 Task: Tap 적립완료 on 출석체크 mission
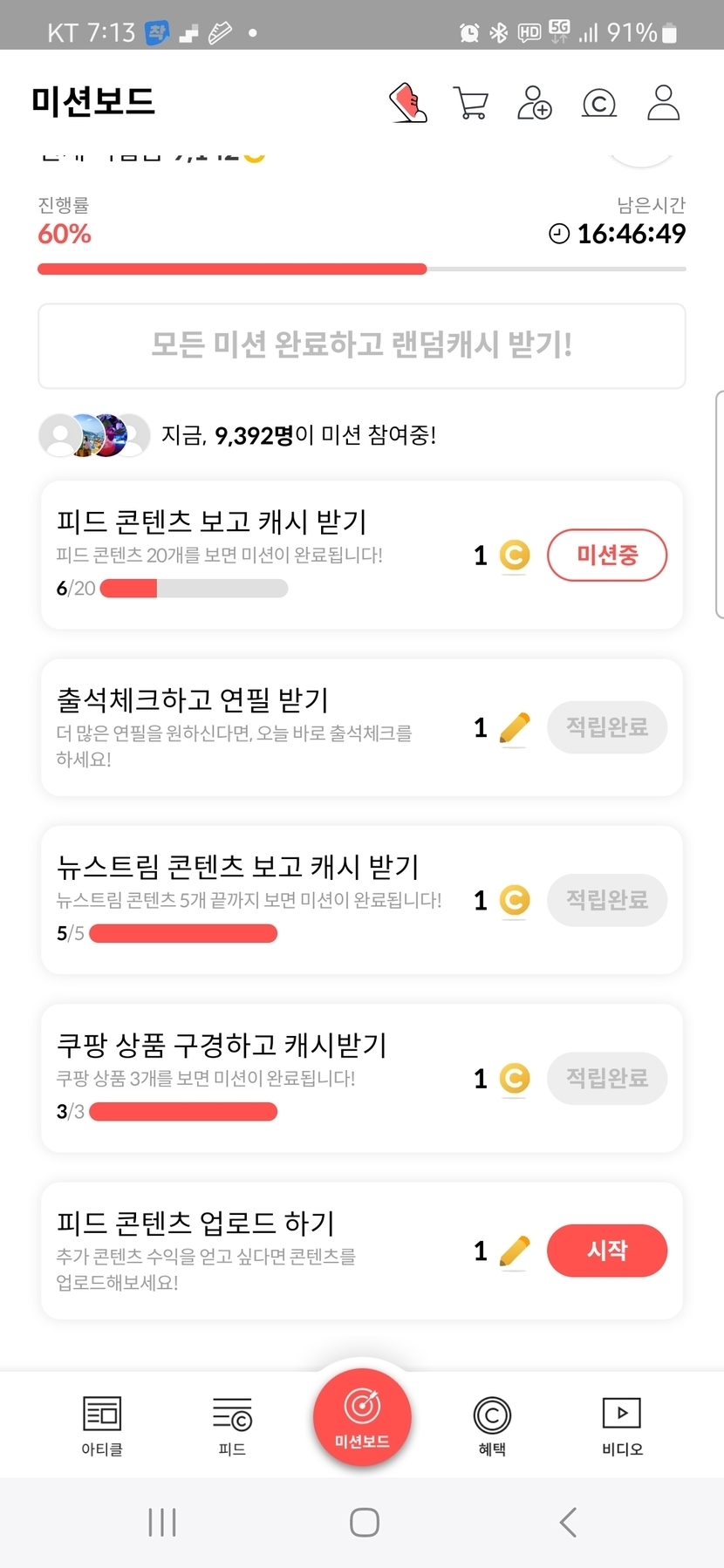coord(607,727)
